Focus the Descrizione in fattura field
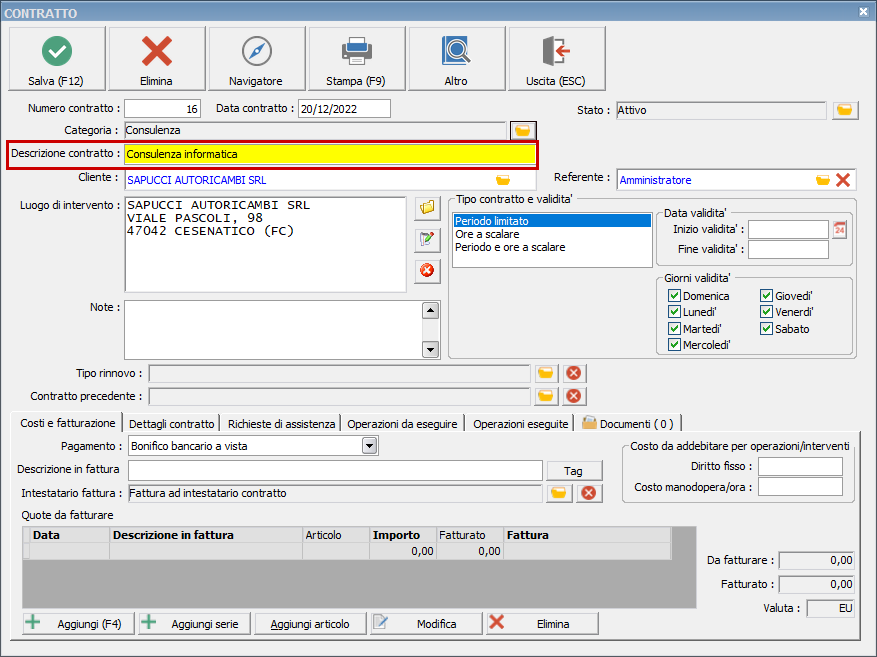877x657 pixels. coord(336,470)
